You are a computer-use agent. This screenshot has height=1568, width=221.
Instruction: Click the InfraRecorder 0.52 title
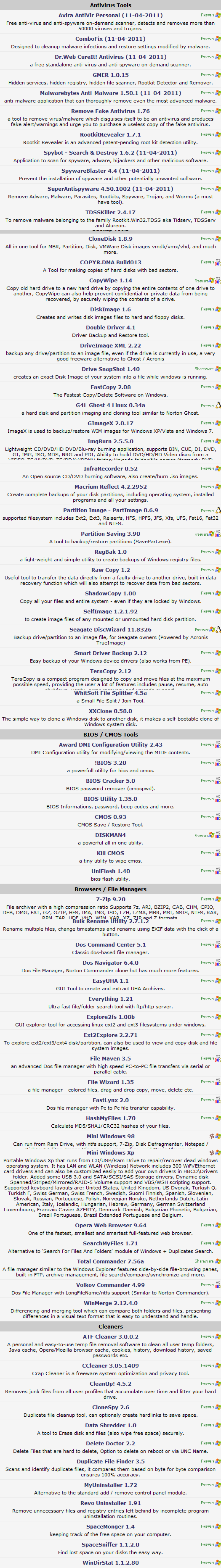tap(110, 469)
